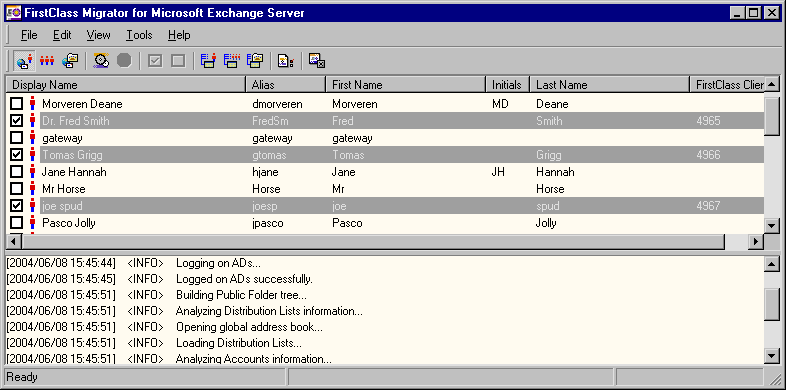Open the File menu

(29, 35)
